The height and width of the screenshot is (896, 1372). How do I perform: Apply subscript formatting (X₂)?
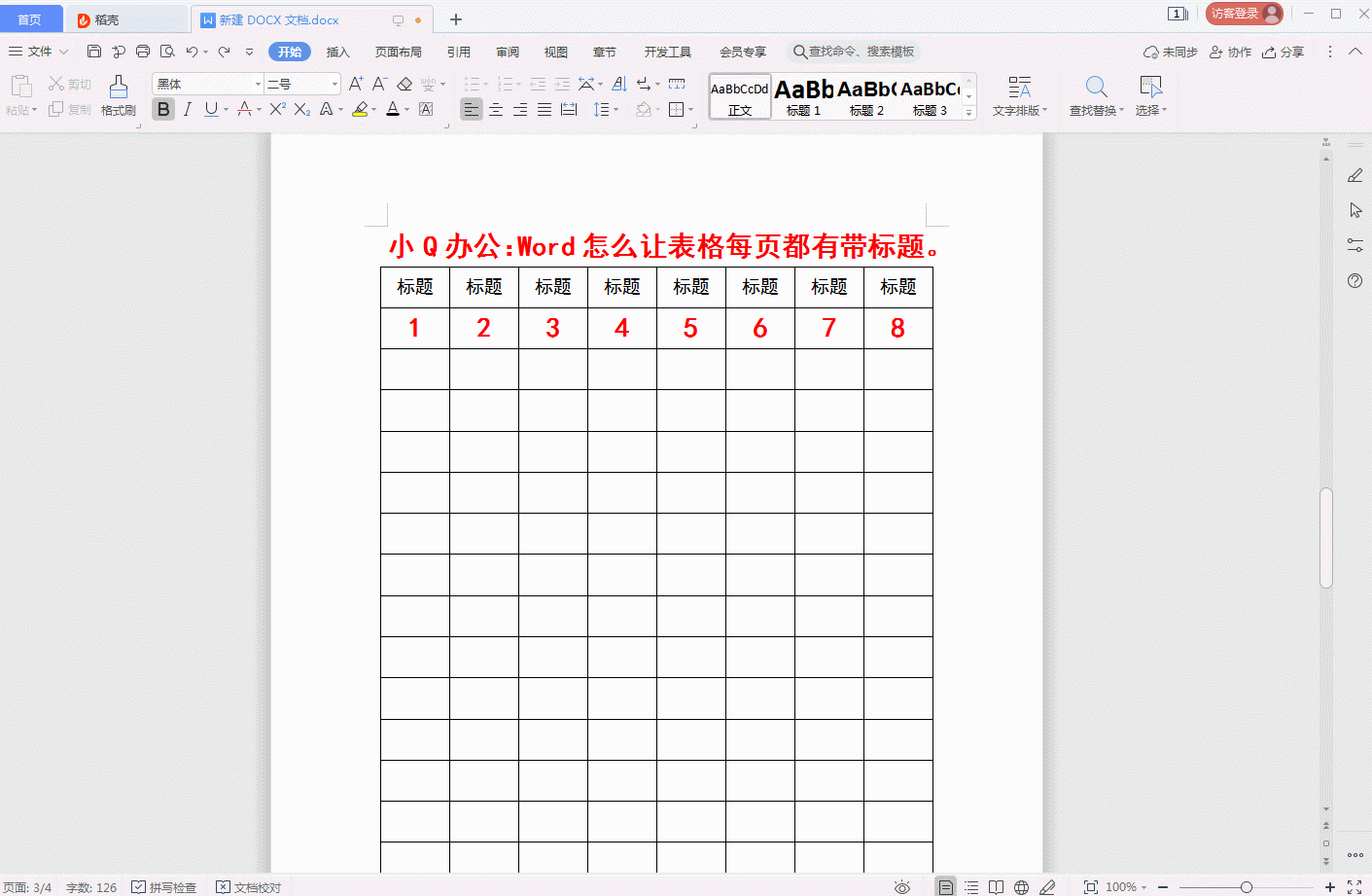point(302,109)
